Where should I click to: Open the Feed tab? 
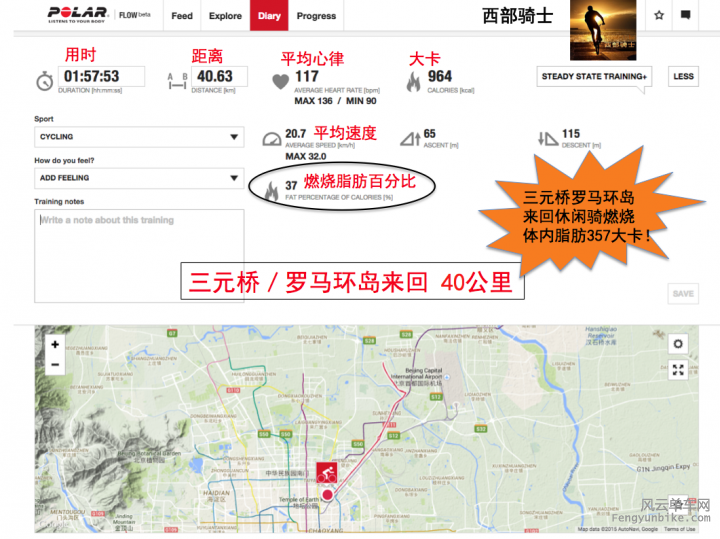coord(182,16)
